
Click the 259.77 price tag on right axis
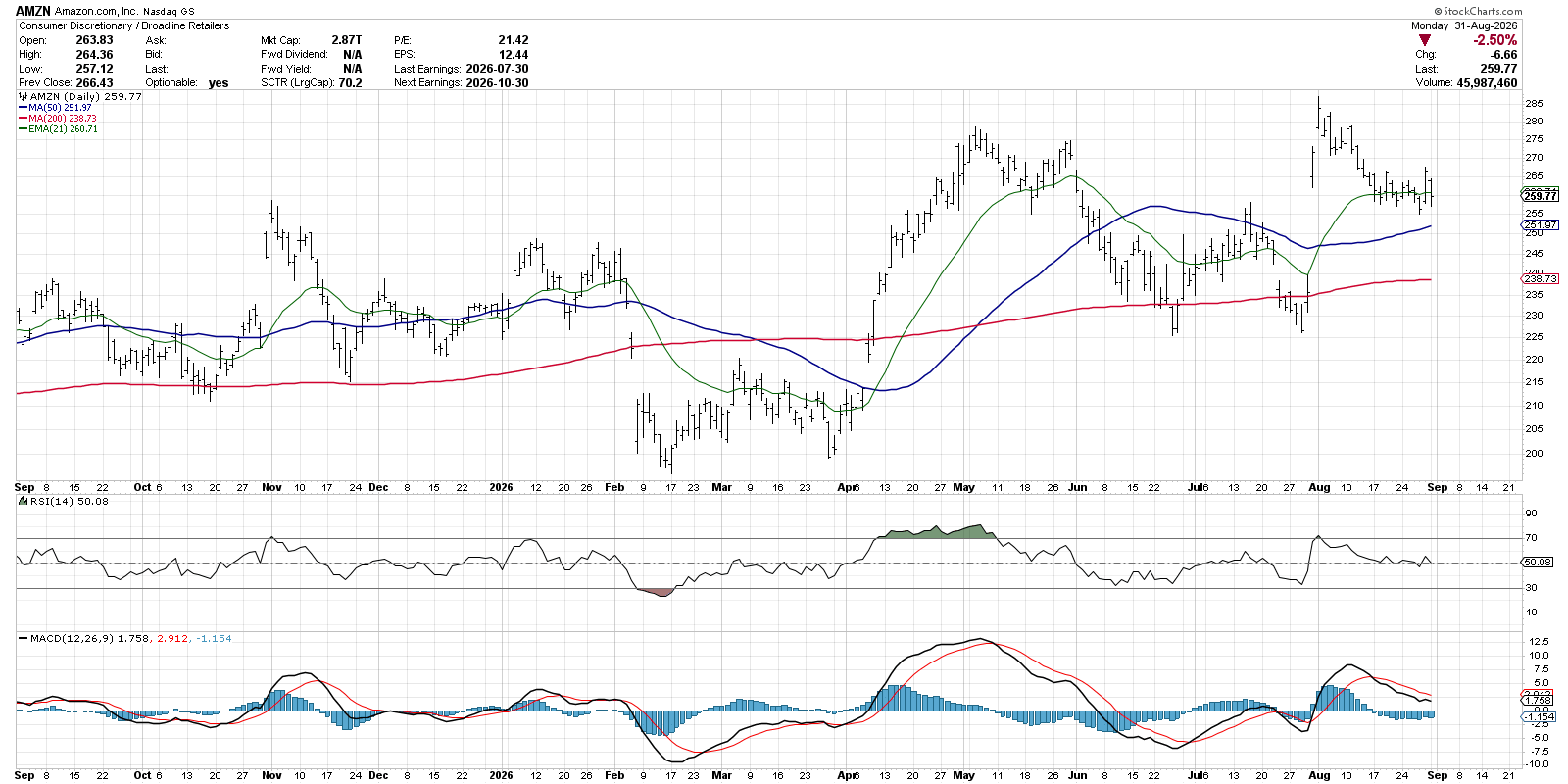click(x=1541, y=196)
